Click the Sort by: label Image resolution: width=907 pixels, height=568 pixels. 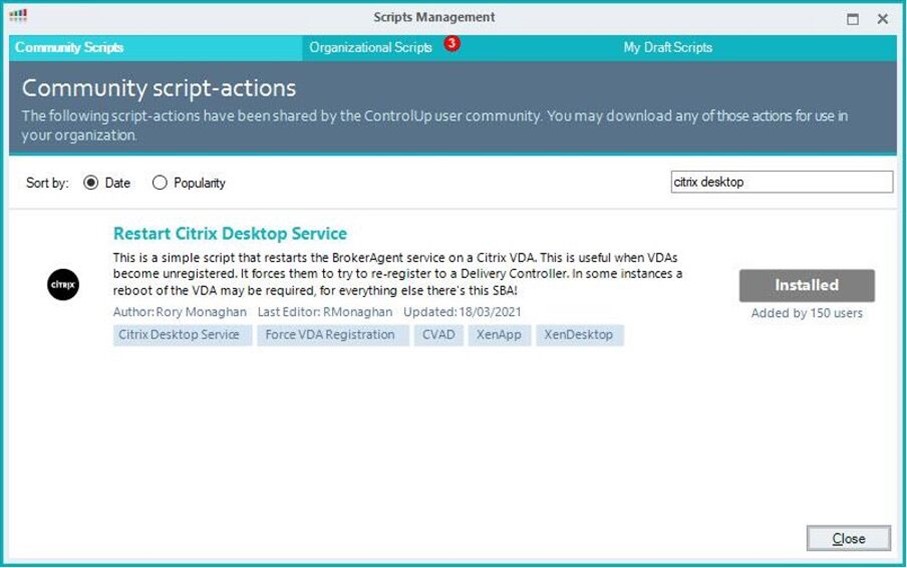pos(47,183)
